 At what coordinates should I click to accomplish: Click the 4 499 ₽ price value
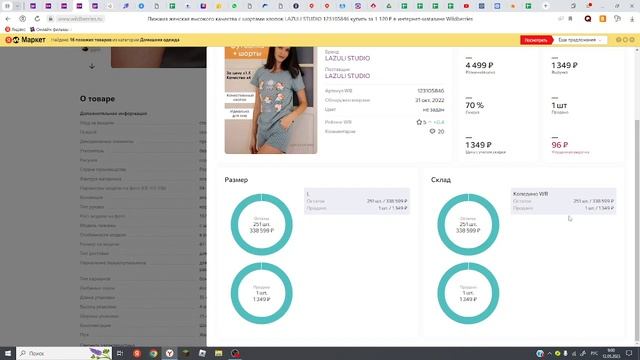click(x=479, y=65)
